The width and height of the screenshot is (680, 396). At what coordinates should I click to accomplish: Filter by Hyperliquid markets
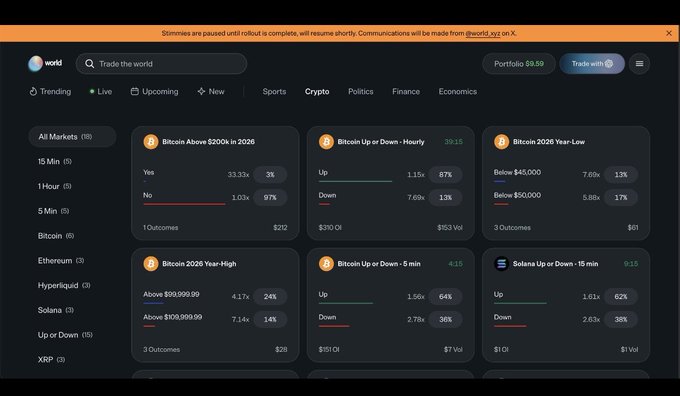(64, 285)
